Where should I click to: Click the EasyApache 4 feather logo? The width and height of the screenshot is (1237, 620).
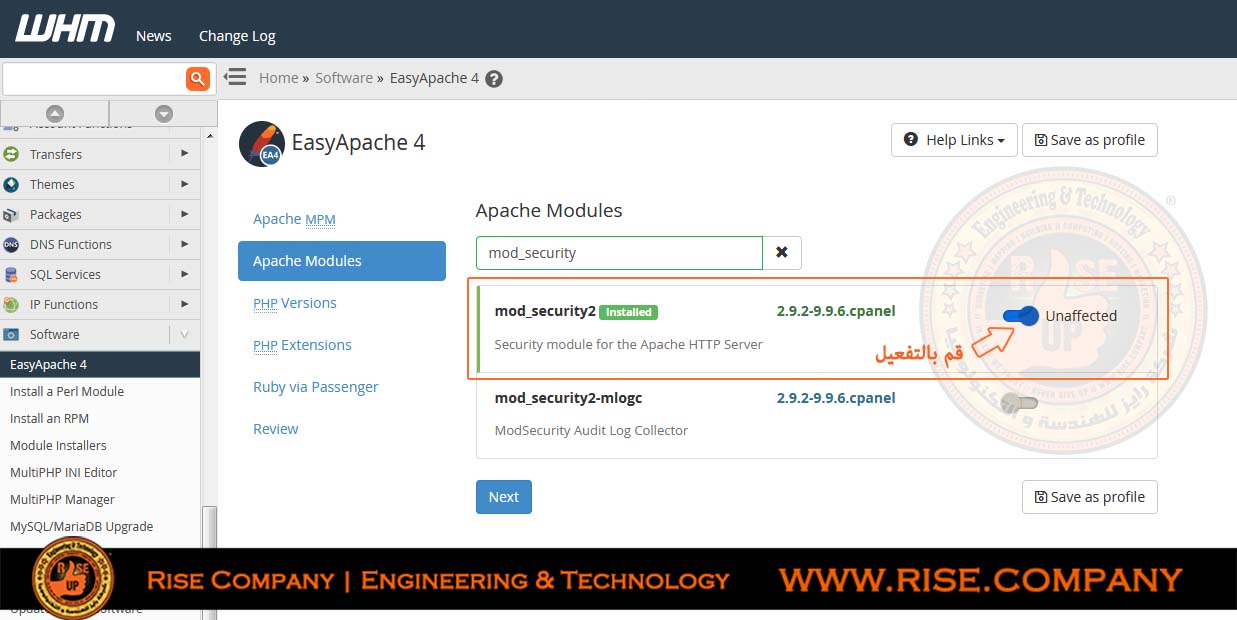coord(262,143)
